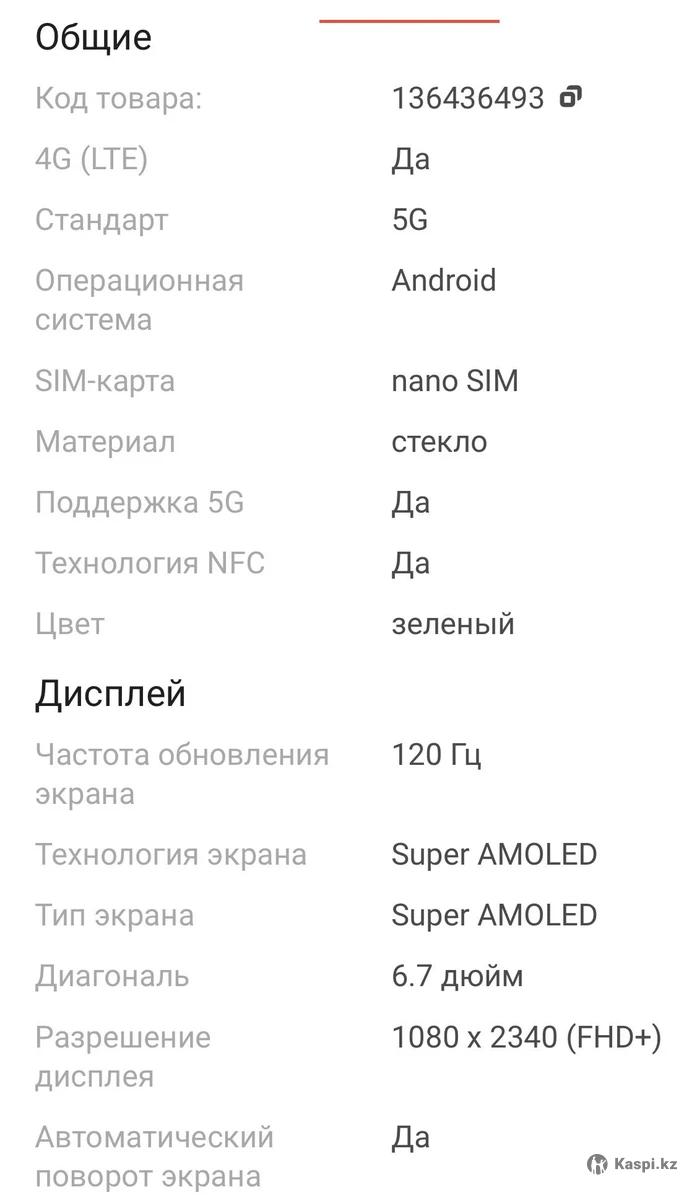This screenshot has height=1200, width=697.
Task: Select product code number 136436493
Action: pos(468,98)
